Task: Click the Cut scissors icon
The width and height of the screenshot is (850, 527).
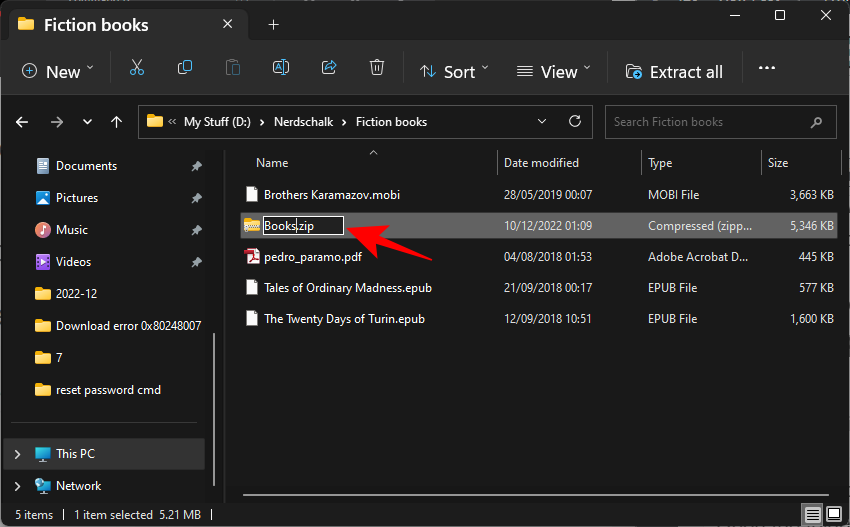Action: point(137,69)
